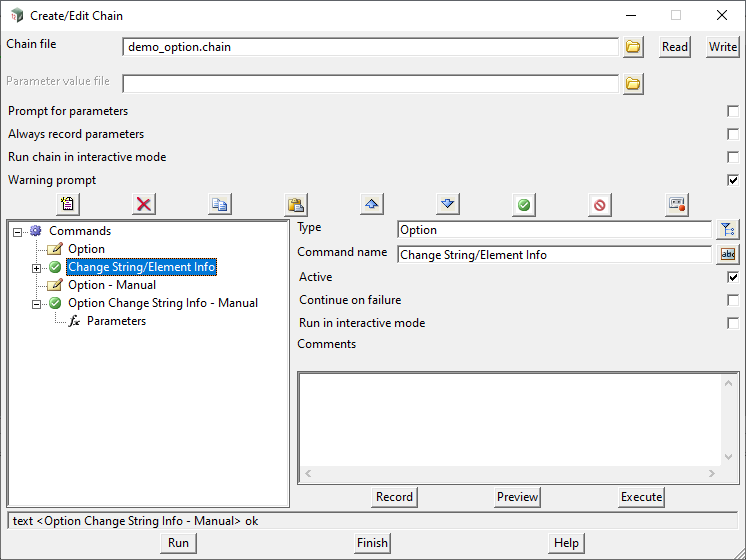Click the Execute button
Image resolution: width=746 pixels, height=560 pixels.
pyautogui.click(x=641, y=497)
